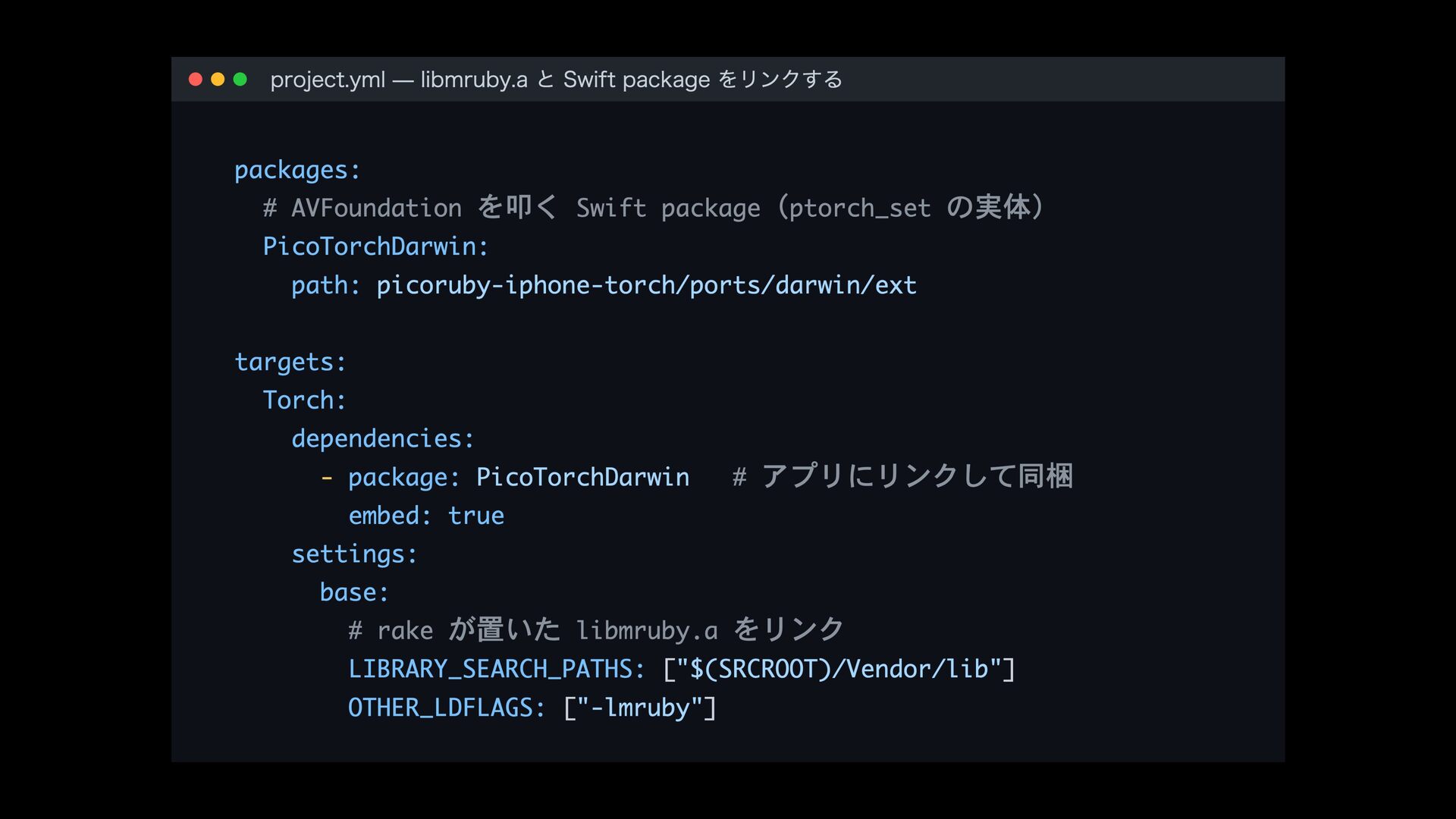Click the yellow dash list marker
Viewport: 1456px width, 819px height.
click(326, 479)
